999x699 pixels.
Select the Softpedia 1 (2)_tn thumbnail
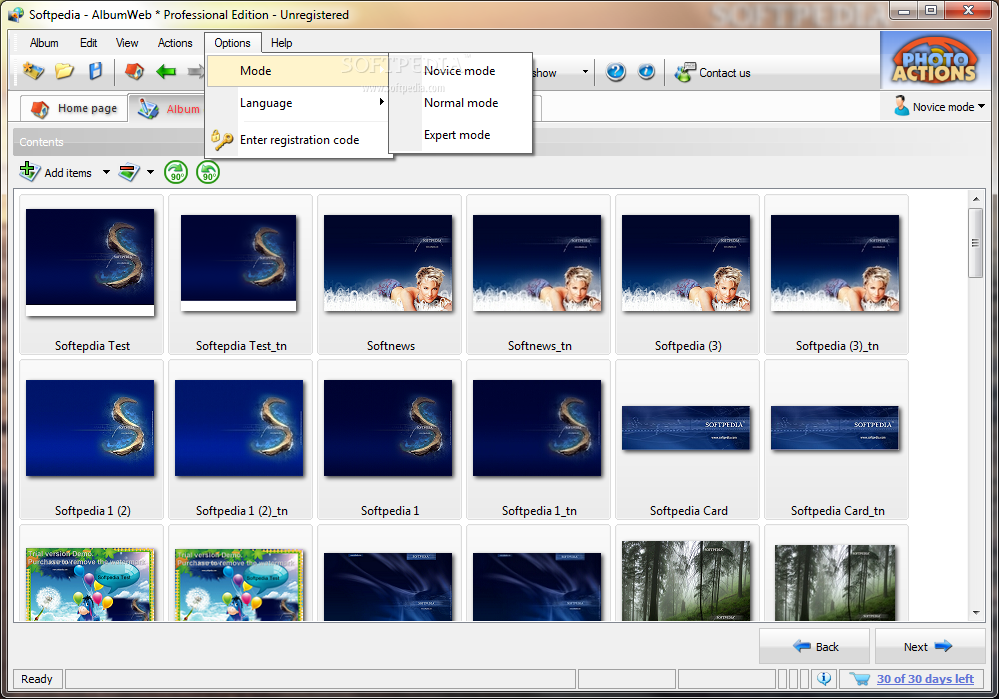pyautogui.click(x=240, y=440)
